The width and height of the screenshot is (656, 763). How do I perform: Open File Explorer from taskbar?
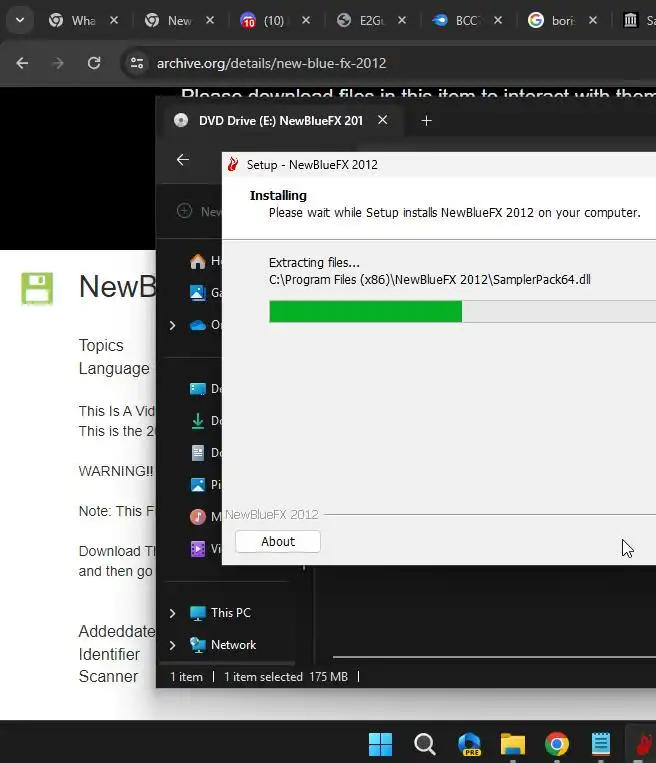513,744
